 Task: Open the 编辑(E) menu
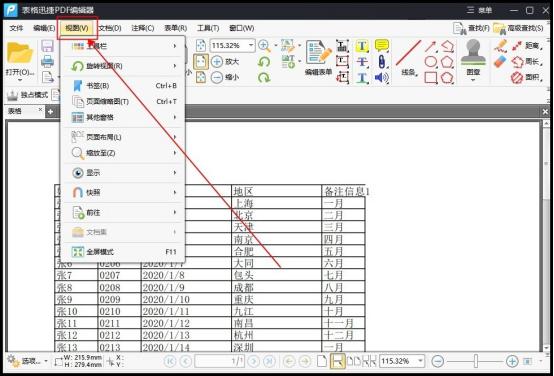click(44, 28)
